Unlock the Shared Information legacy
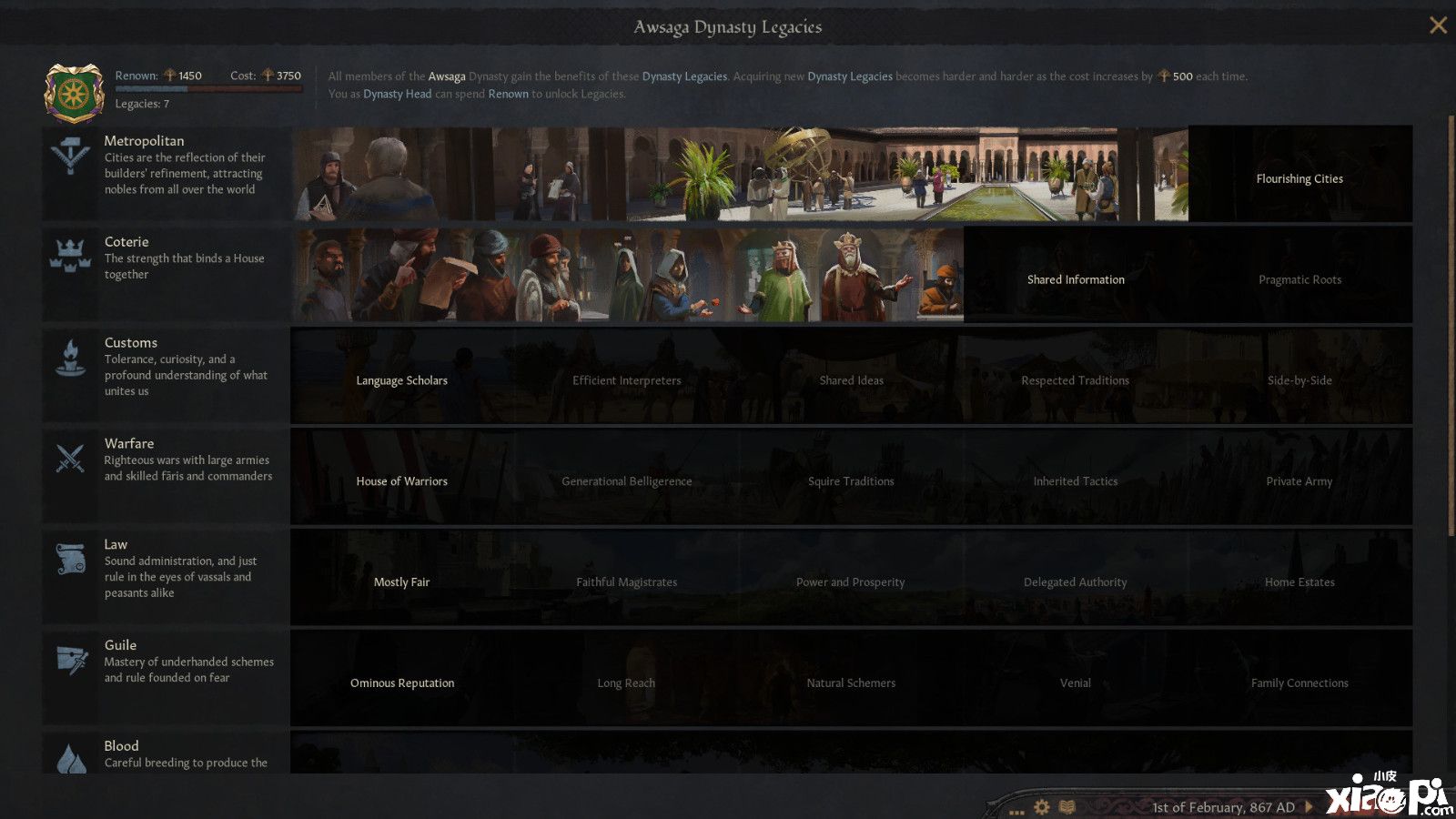Image resolution: width=1456 pixels, height=819 pixels. coord(1076,275)
